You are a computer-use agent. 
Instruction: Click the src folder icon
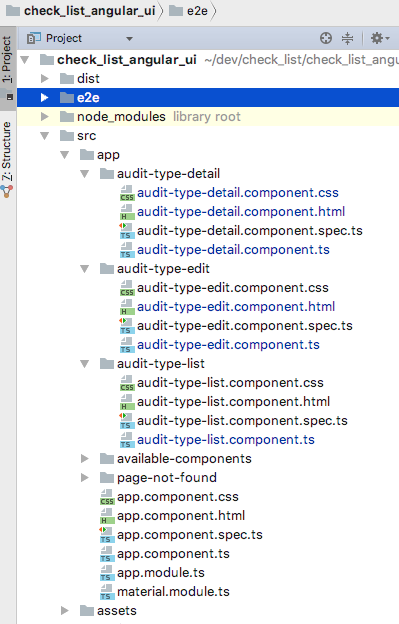click(x=67, y=136)
